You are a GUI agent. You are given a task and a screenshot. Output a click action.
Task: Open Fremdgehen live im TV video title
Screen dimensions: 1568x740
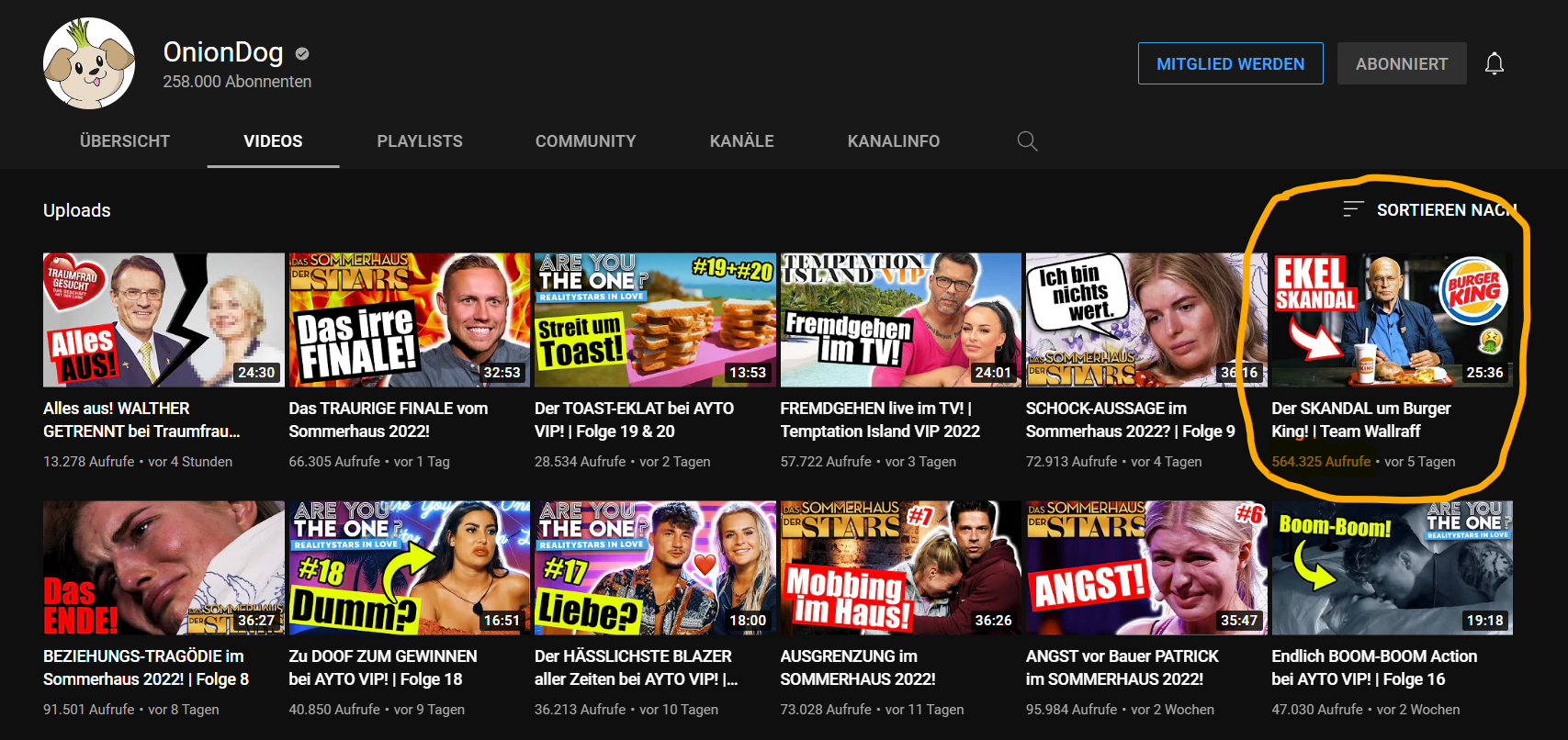pos(879,420)
